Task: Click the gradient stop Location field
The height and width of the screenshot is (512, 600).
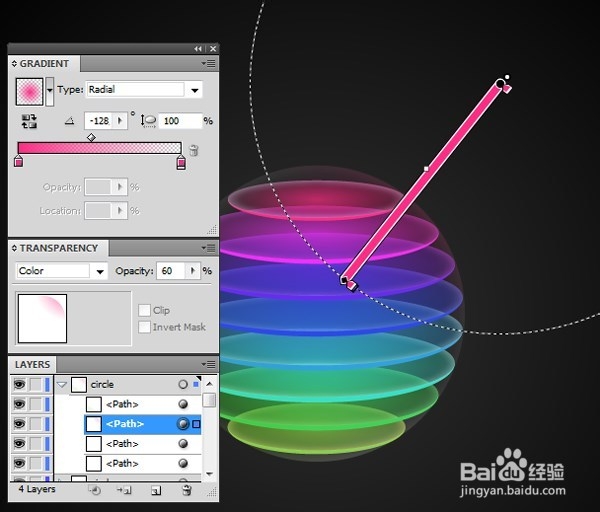Action: click(x=98, y=211)
